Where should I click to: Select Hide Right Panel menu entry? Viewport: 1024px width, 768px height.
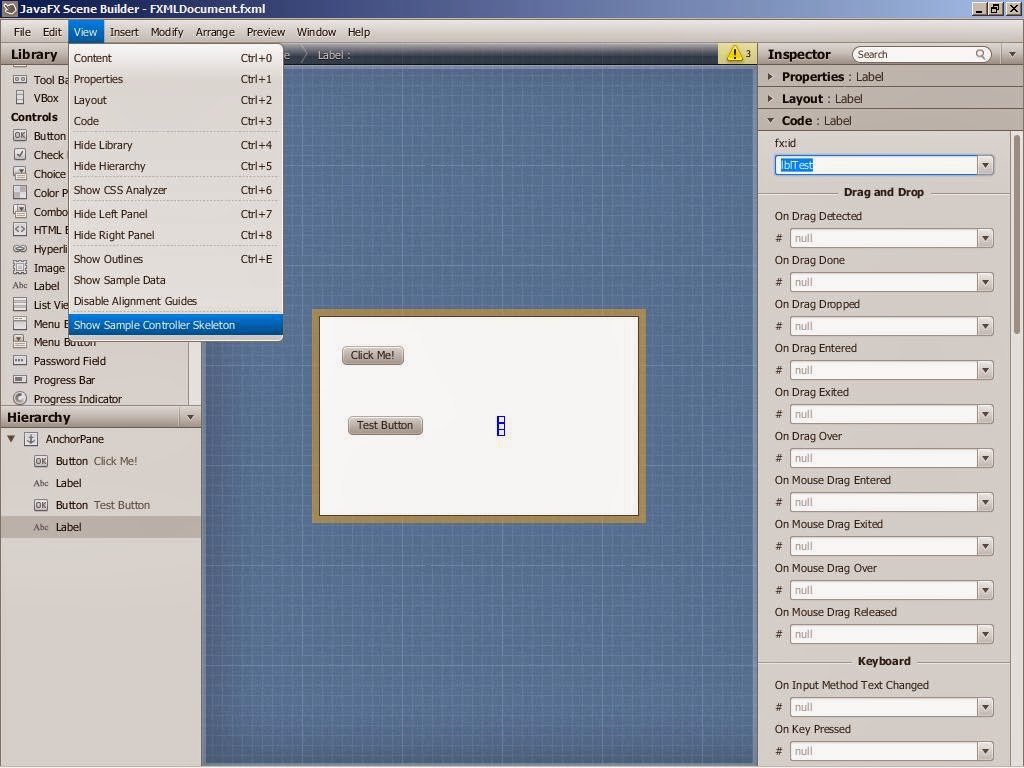point(115,235)
